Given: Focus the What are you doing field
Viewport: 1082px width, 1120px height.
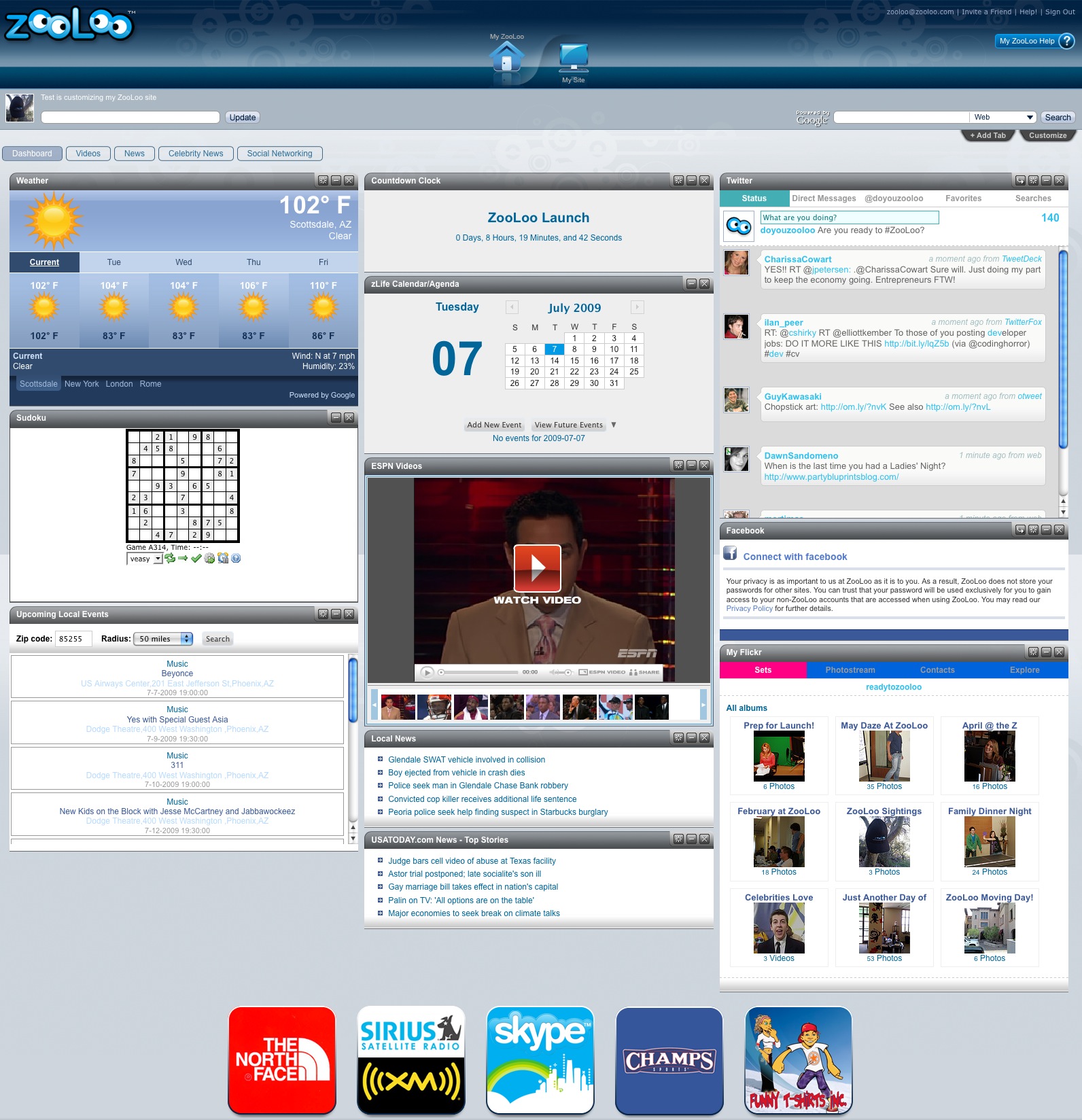Looking at the screenshot, I should tap(850, 217).
